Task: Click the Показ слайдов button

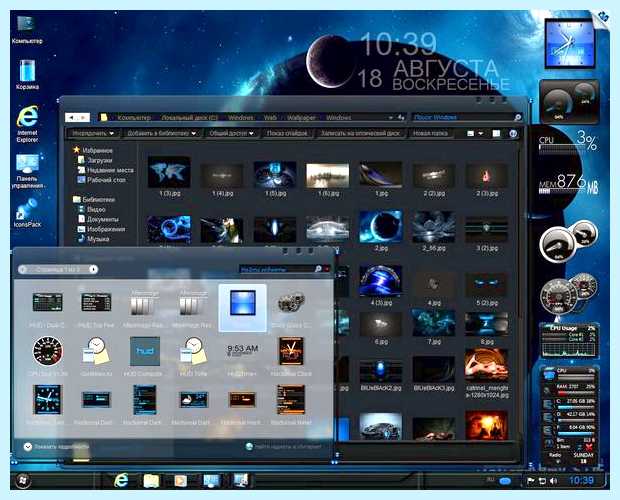Action: (x=287, y=134)
